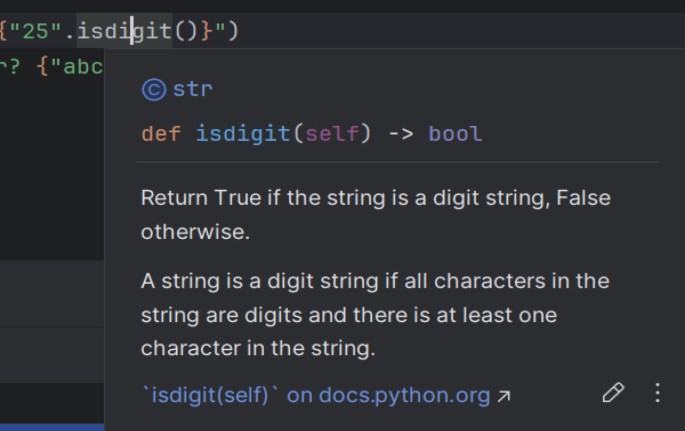Place cursor in isdigit call in editor

(x=125, y=31)
